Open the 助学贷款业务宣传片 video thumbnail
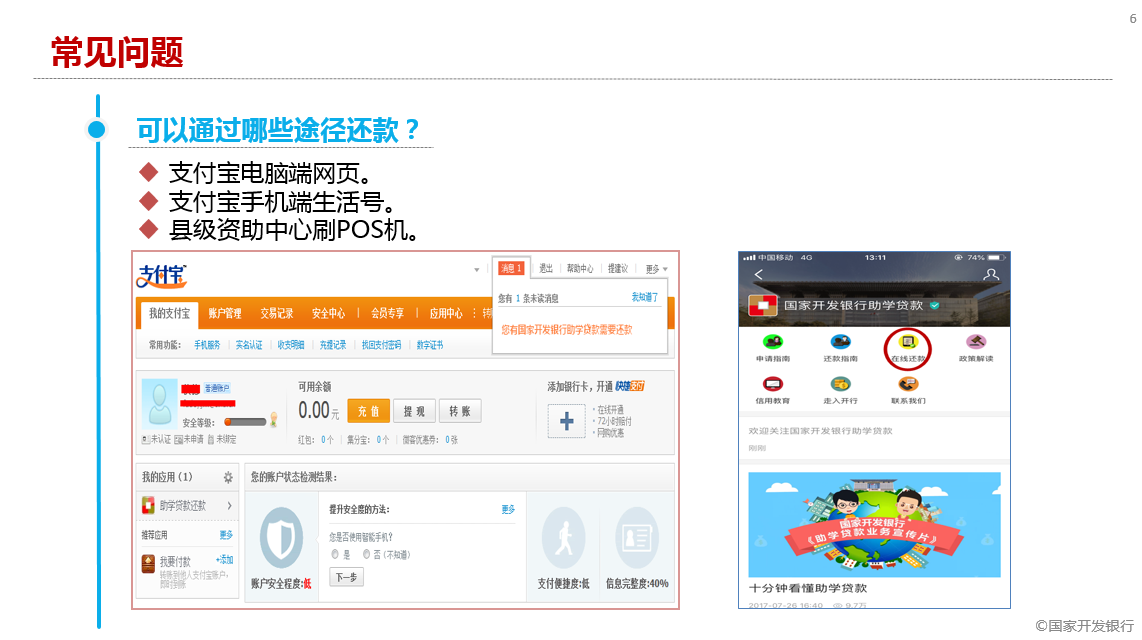This screenshot has height=640, width=1142. pos(874,525)
